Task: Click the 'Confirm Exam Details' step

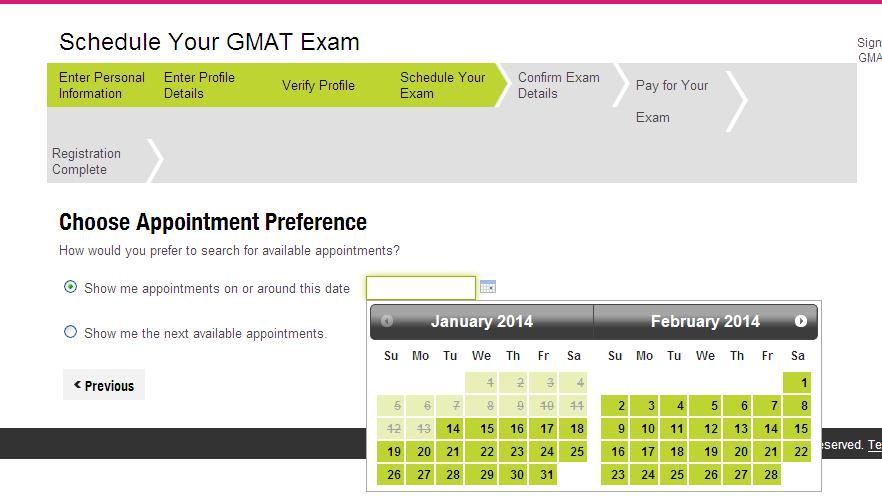Action: point(559,85)
